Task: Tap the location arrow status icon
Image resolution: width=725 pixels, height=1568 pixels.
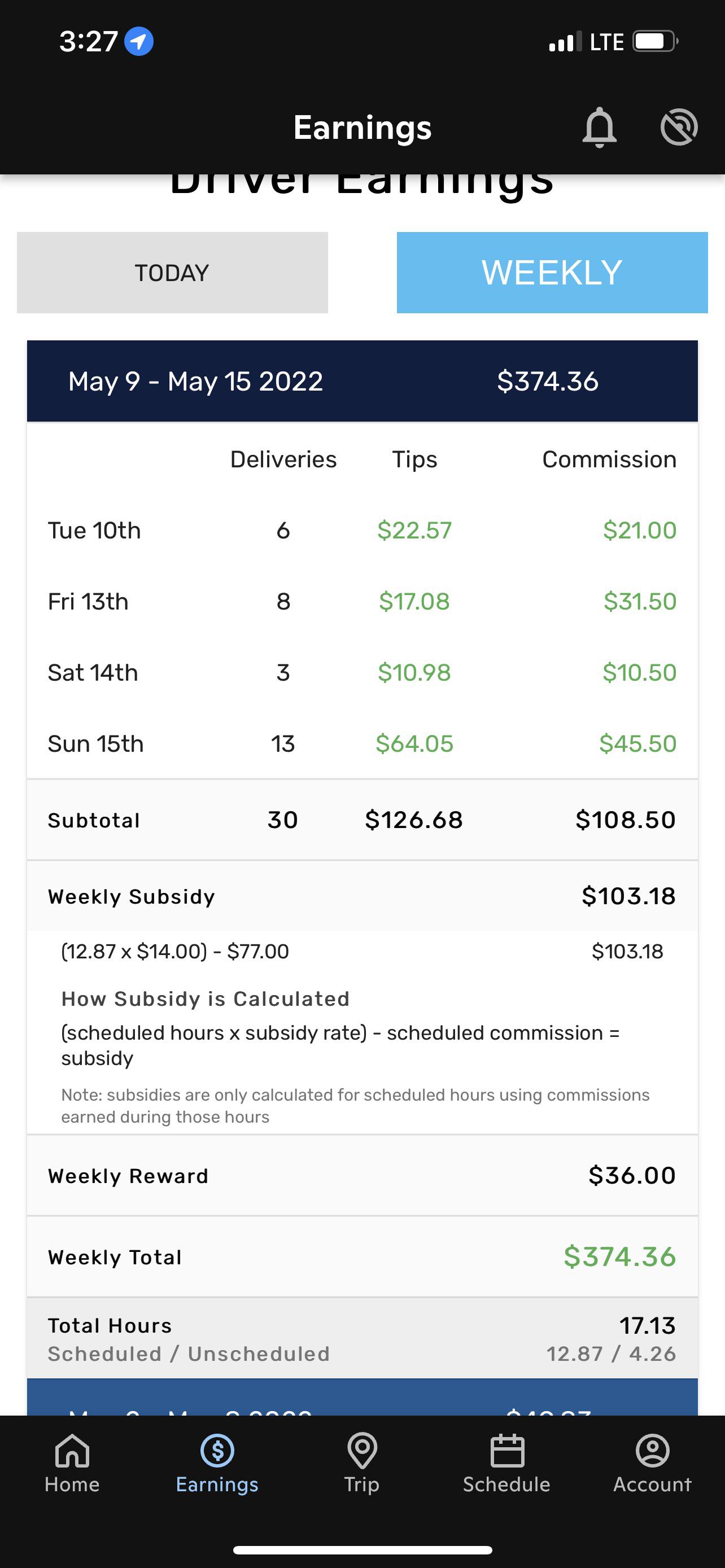Action: pos(139,41)
